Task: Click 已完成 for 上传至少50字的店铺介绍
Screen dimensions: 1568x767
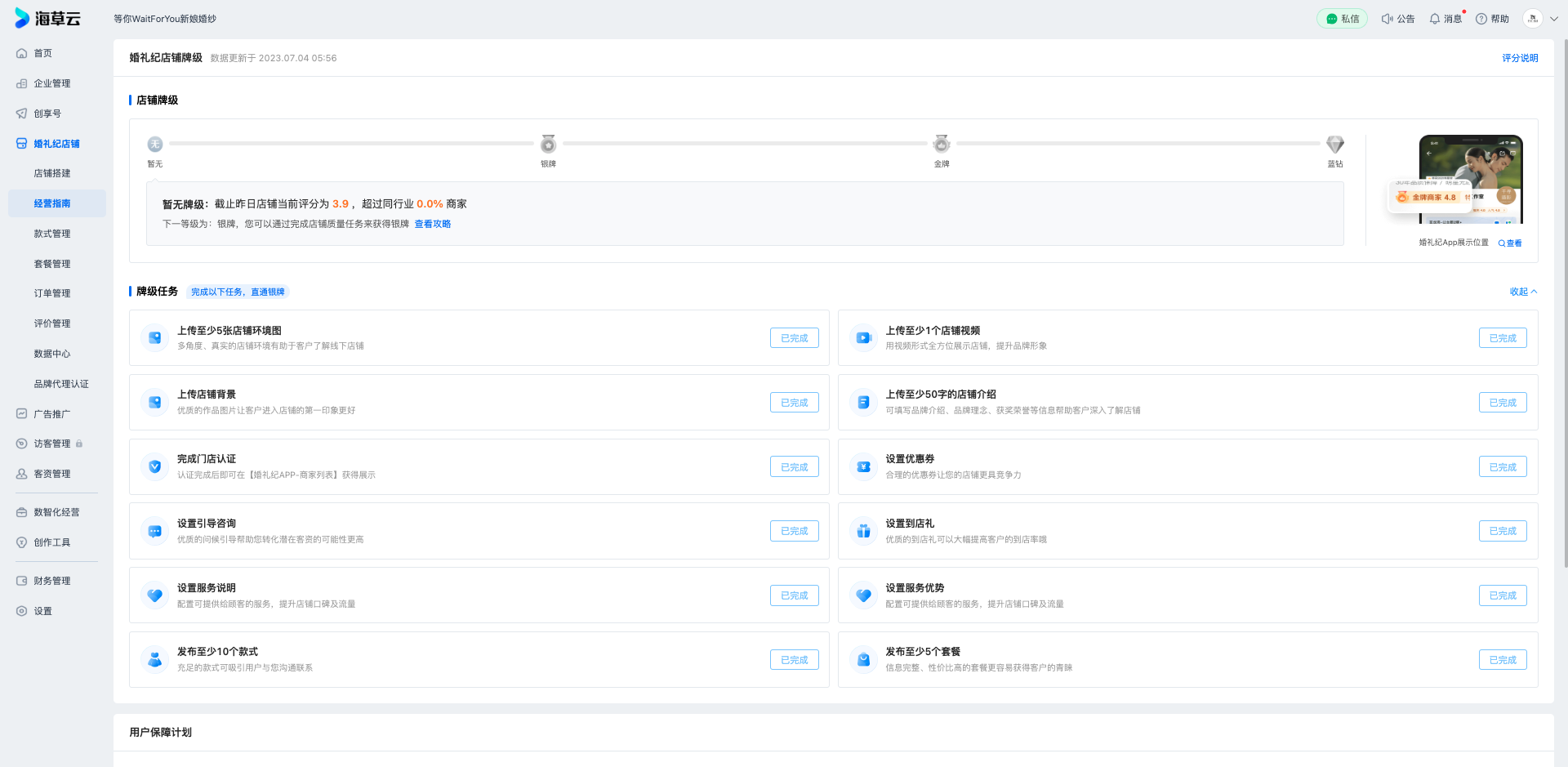Action: [1503, 403]
